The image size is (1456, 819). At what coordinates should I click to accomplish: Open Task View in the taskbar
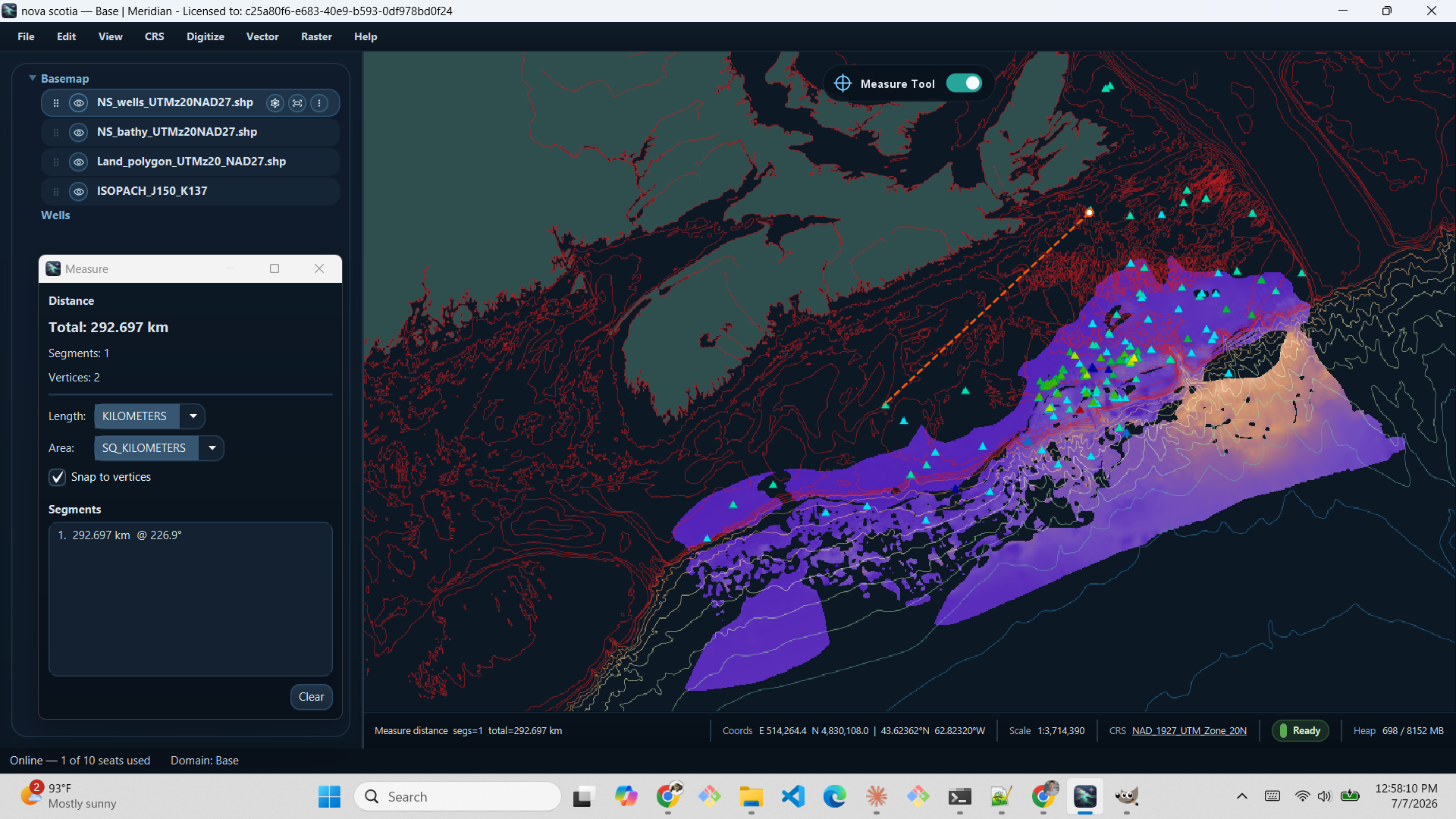pos(582,796)
